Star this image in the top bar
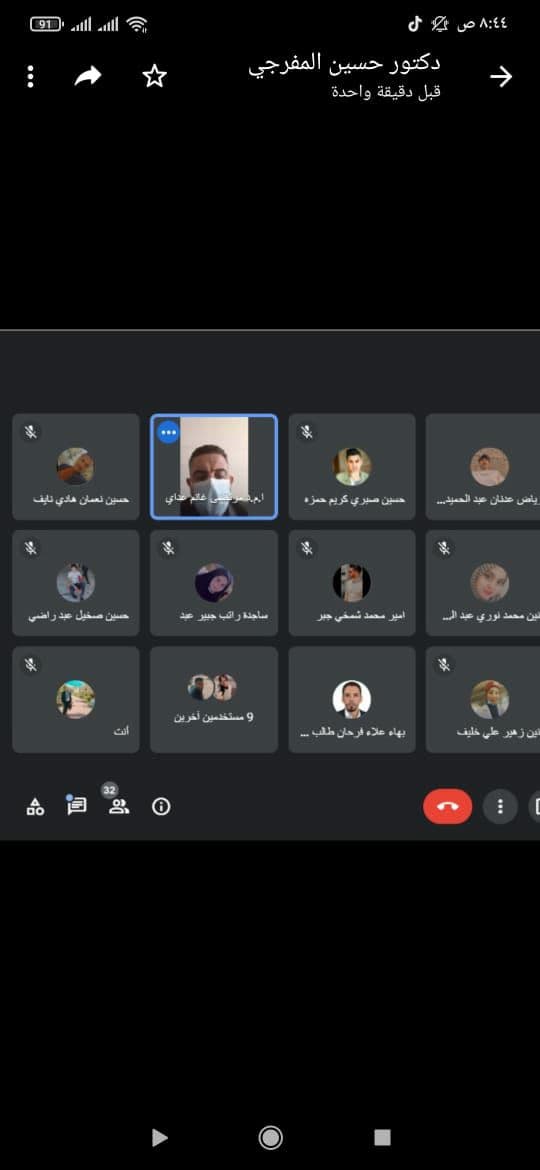 click(x=154, y=76)
